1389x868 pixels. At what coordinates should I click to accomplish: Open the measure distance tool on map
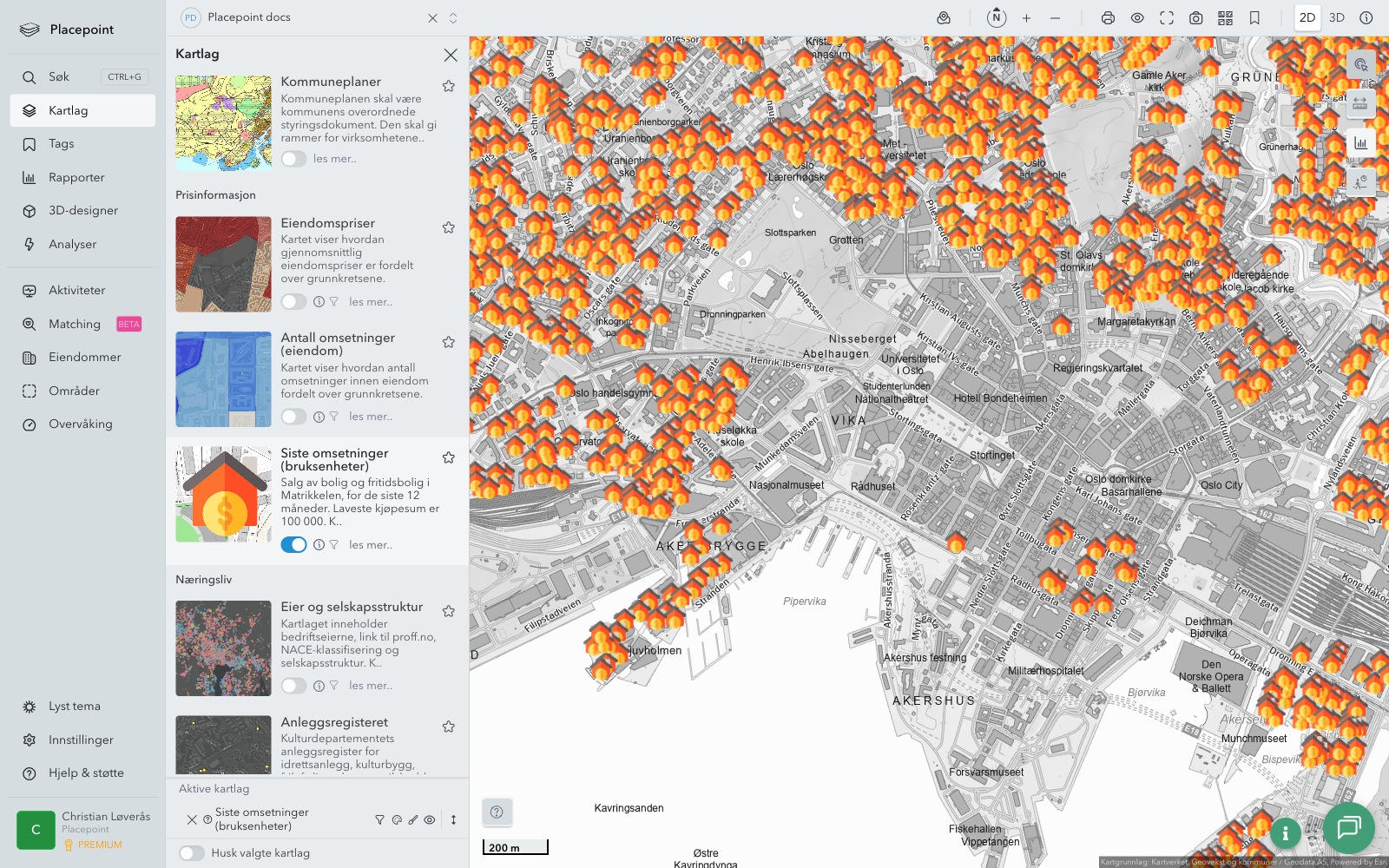coord(1360,104)
